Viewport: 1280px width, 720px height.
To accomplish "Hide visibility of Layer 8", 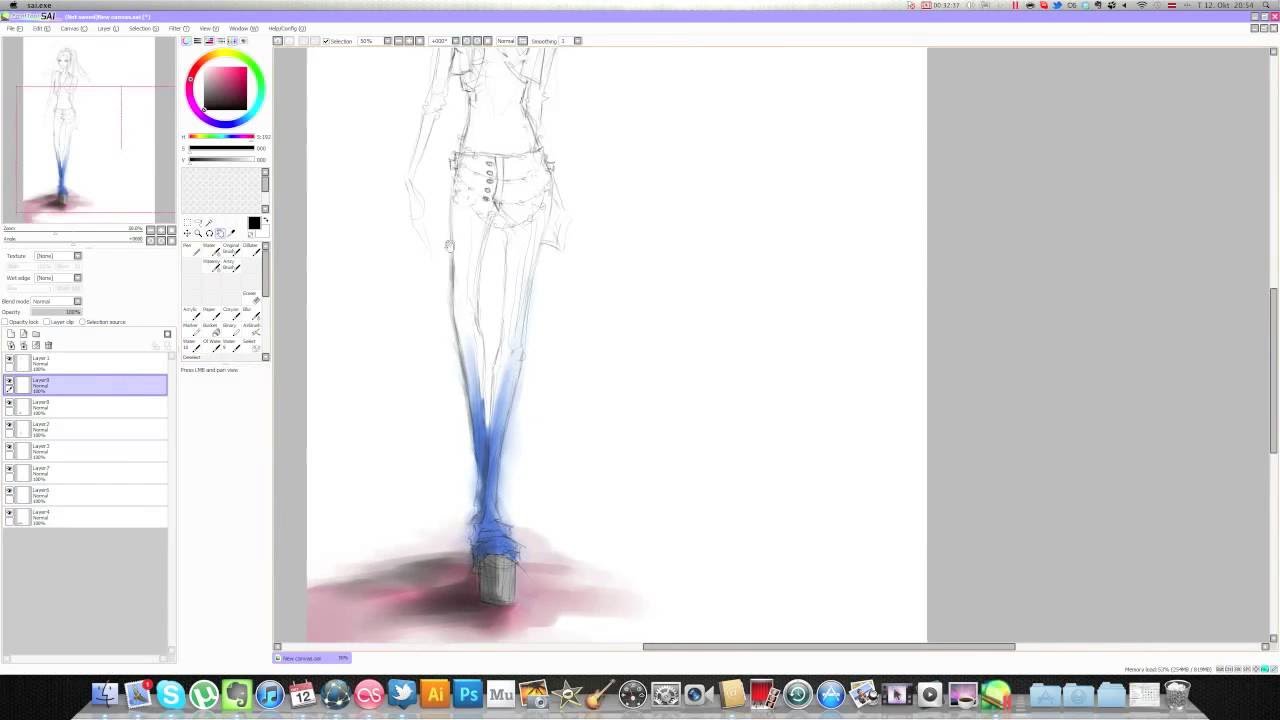I will 9,404.
